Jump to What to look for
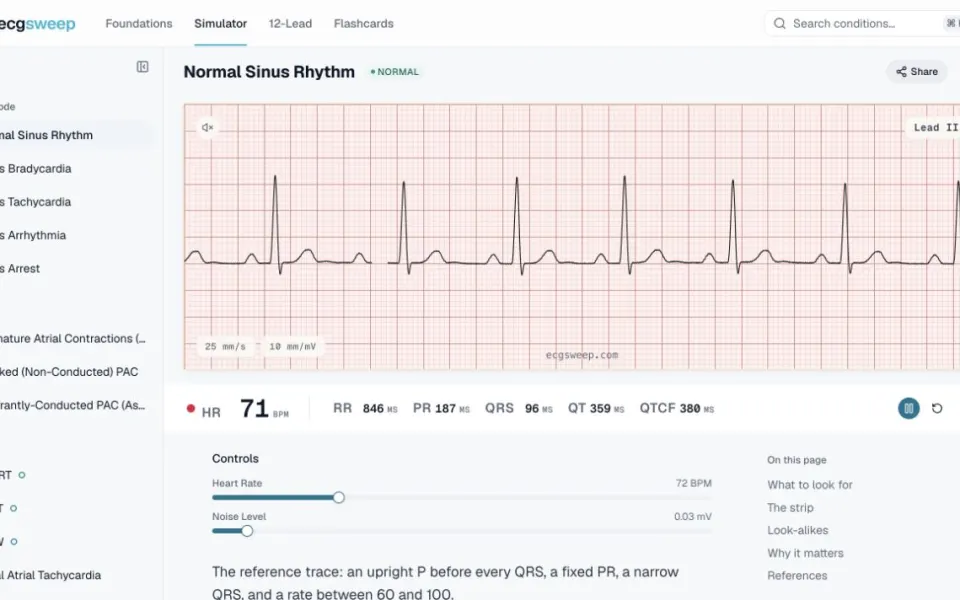 pos(809,485)
